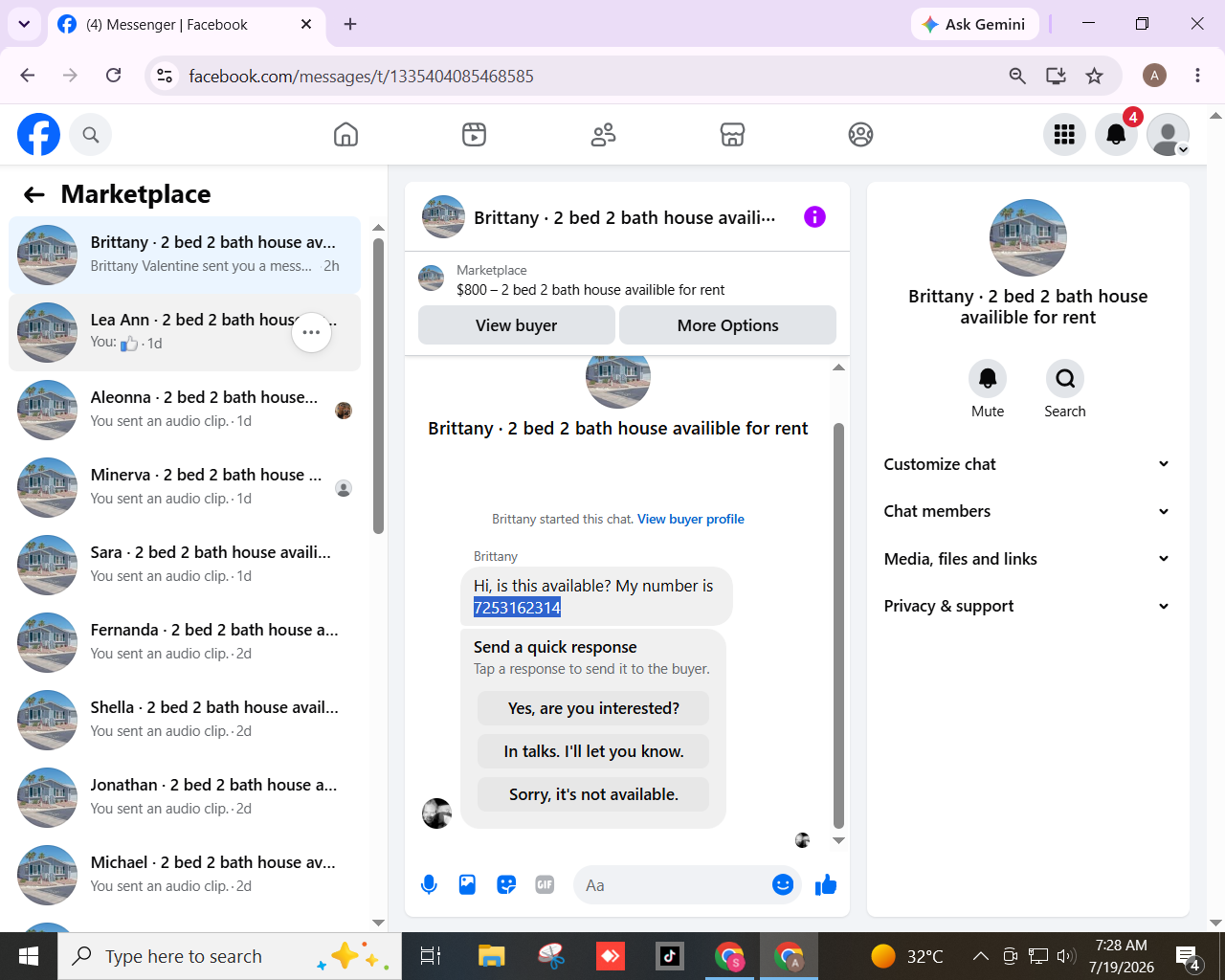Viewport: 1225px width, 980px height.
Task: Click the highlighted phone number 7253162314
Action: (517, 608)
